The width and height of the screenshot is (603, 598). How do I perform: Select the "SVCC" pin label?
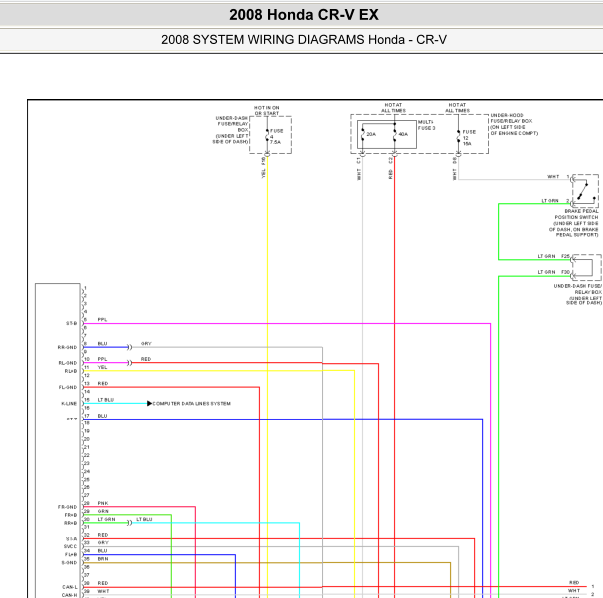70,546
